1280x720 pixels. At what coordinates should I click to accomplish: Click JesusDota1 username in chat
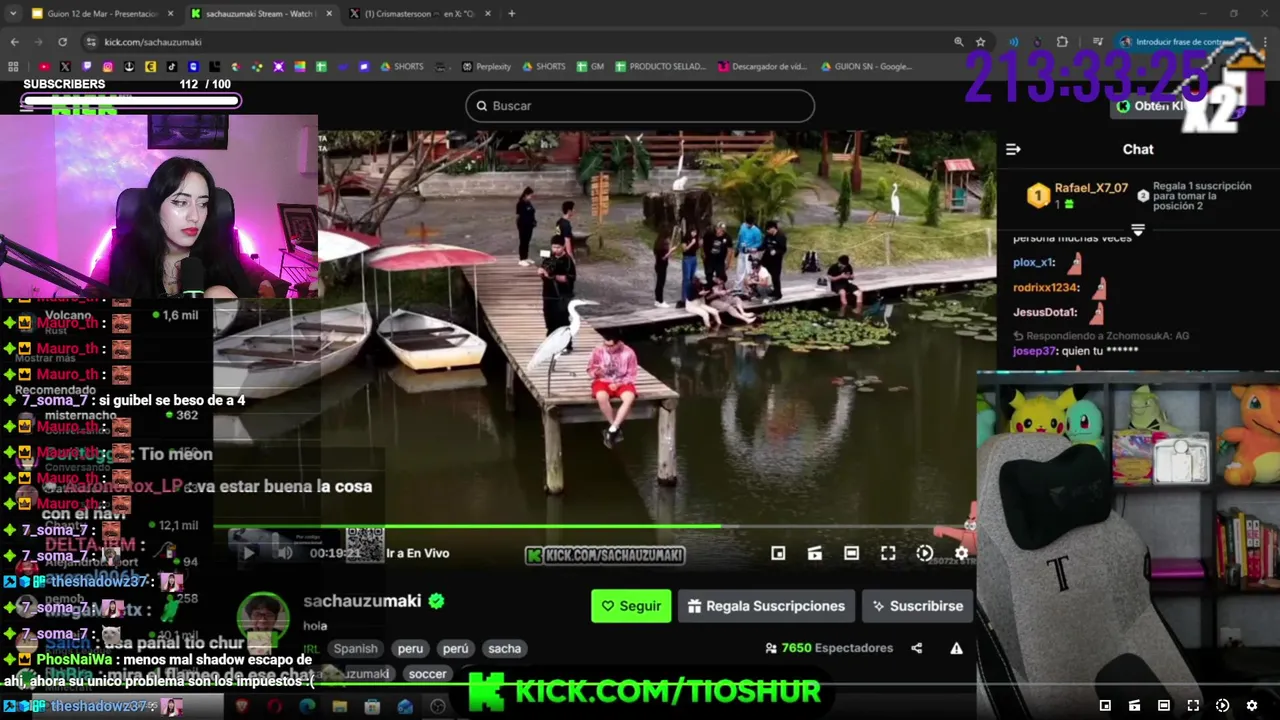tap(1046, 312)
